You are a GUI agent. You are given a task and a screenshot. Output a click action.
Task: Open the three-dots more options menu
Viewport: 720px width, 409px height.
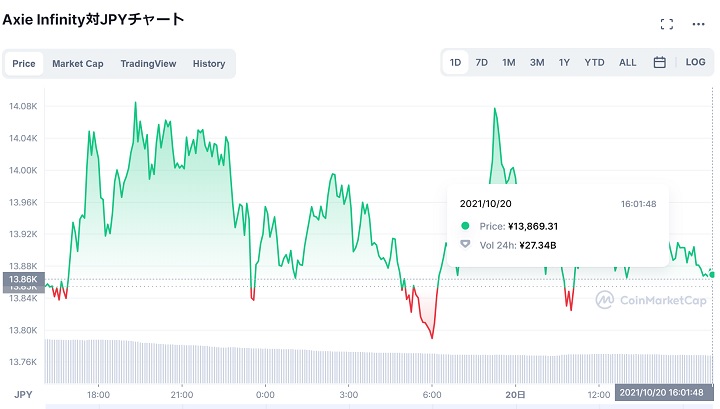(x=698, y=24)
